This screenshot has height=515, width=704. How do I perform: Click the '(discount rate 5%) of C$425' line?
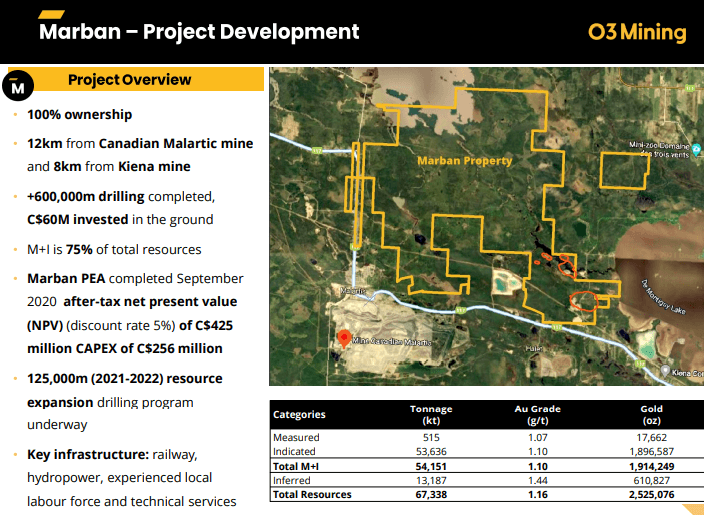pyautogui.click(x=130, y=326)
